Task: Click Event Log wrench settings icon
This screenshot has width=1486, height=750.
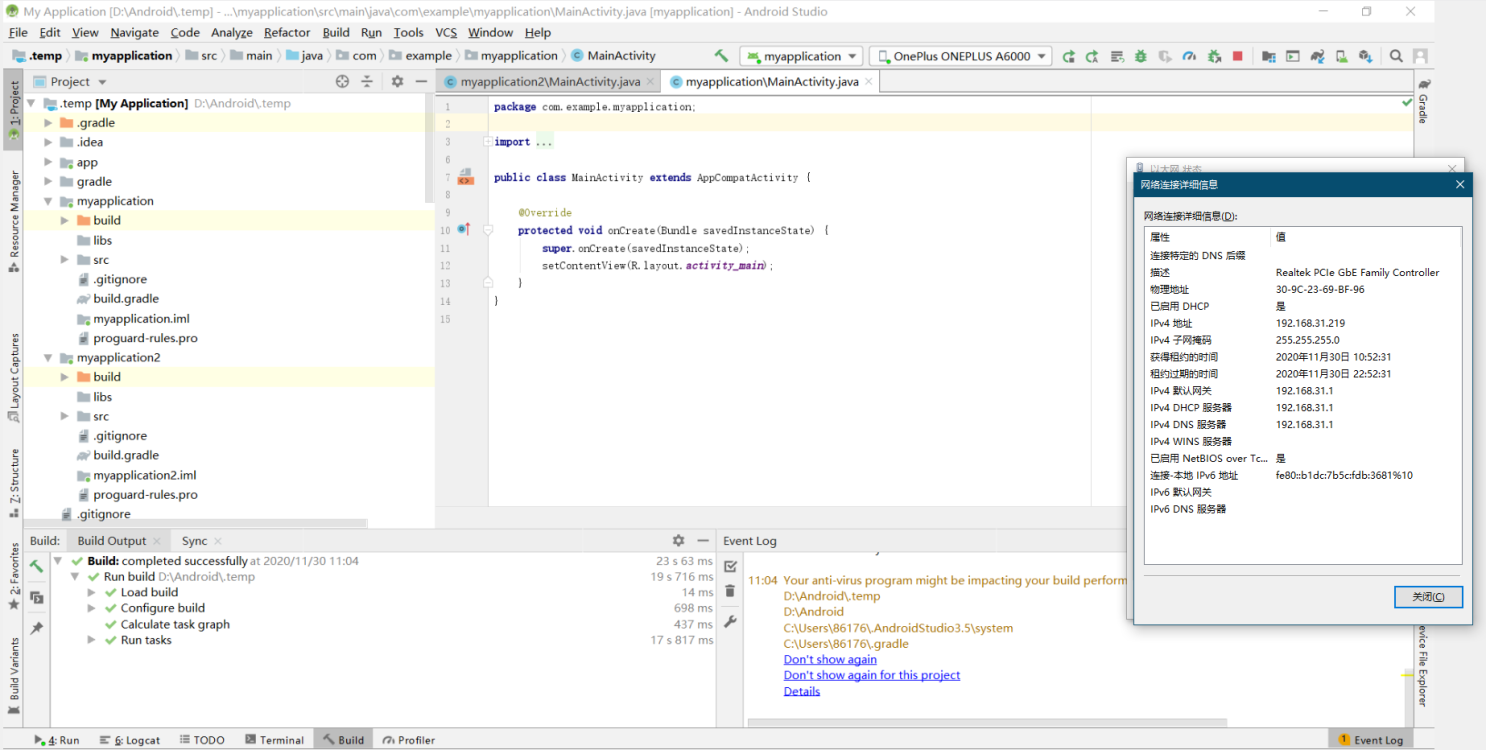Action: [x=730, y=621]
